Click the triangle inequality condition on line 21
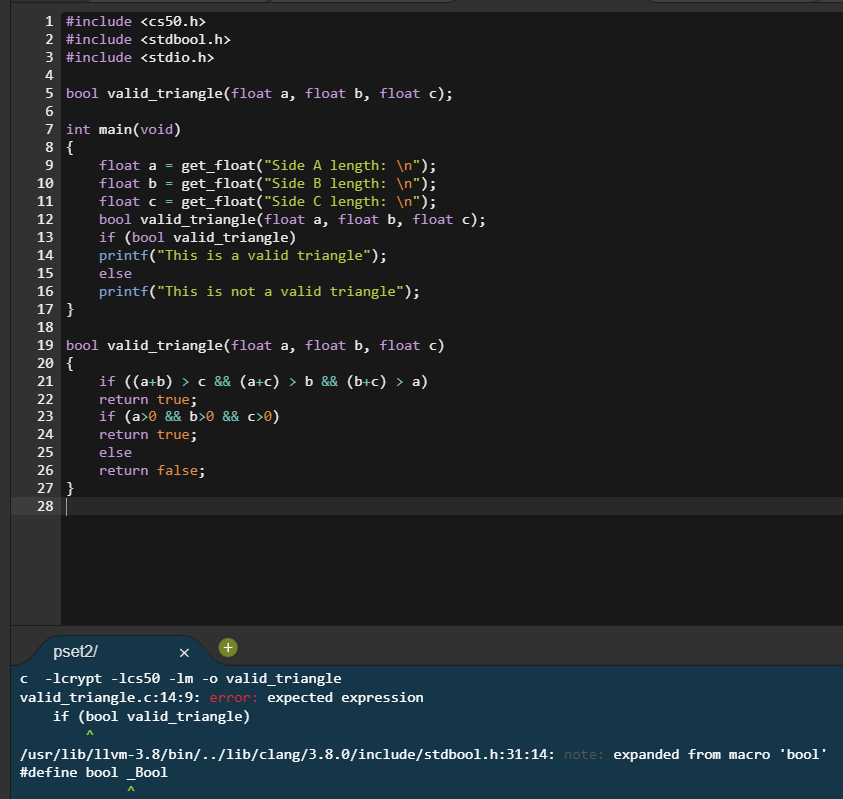This screenshot has width=843, height=799. pos(263,381)
